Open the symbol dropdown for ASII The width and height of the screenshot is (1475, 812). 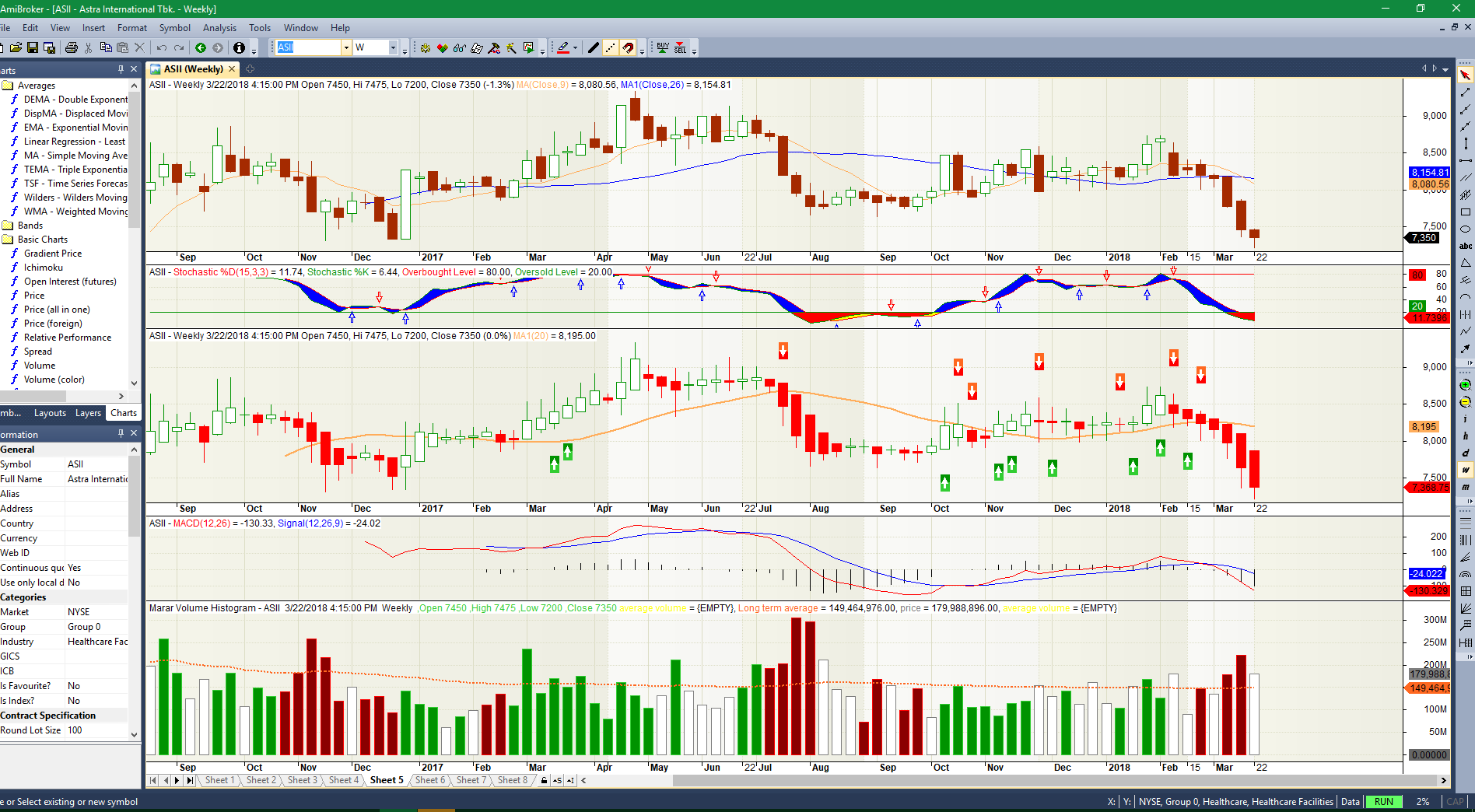(346, 47)
